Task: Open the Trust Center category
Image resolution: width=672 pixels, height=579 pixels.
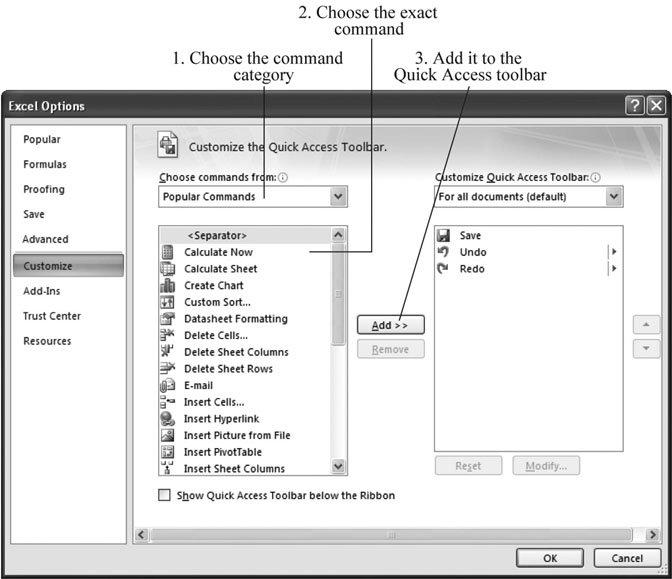Action: 52,316
